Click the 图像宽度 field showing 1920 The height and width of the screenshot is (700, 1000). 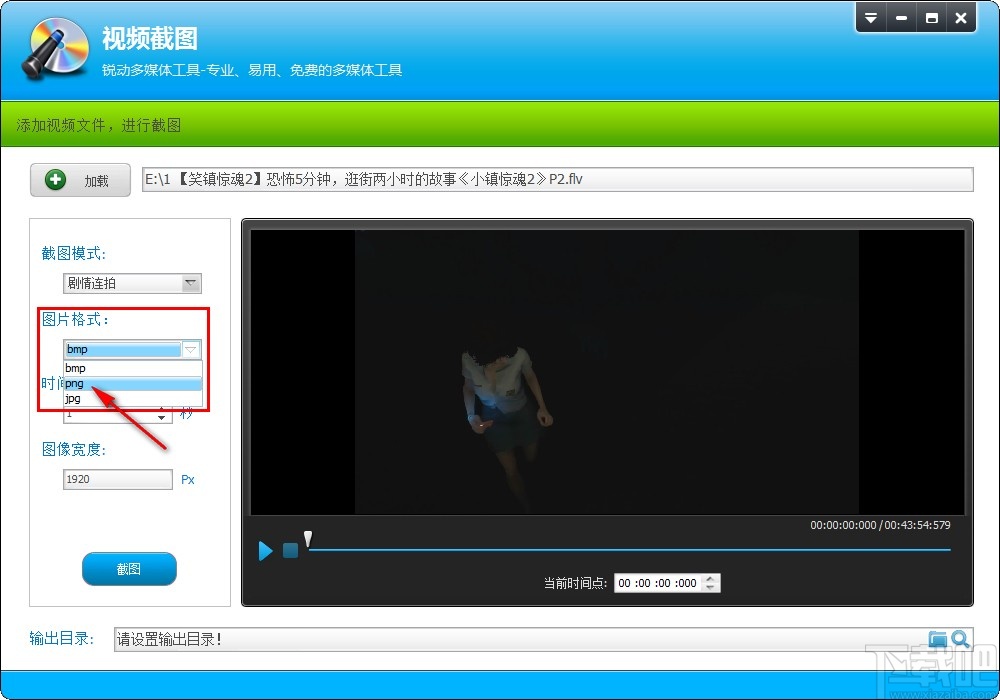point(117,479)
